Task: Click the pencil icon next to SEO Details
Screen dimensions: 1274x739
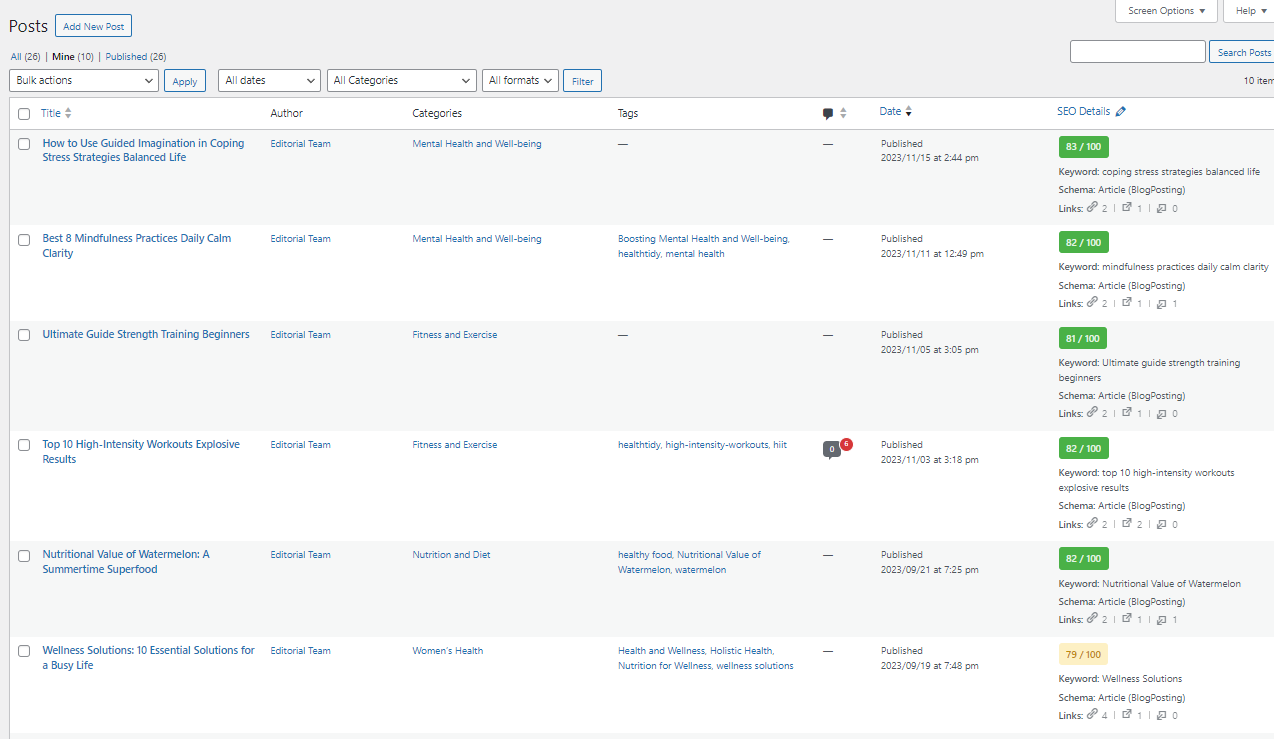Action: click(x=1120, y=112)
